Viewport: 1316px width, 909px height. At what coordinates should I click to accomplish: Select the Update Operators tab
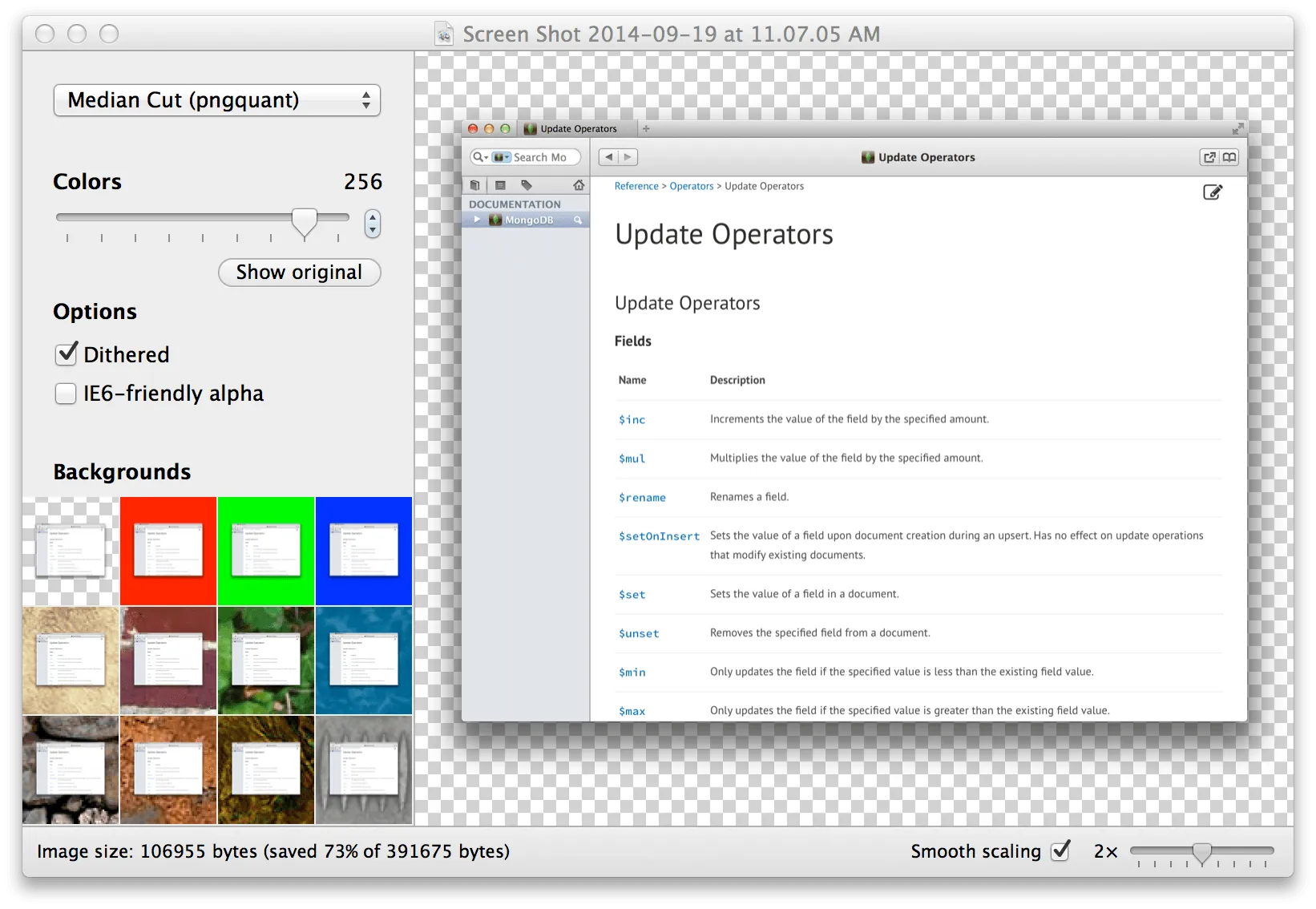click(577, 128)
